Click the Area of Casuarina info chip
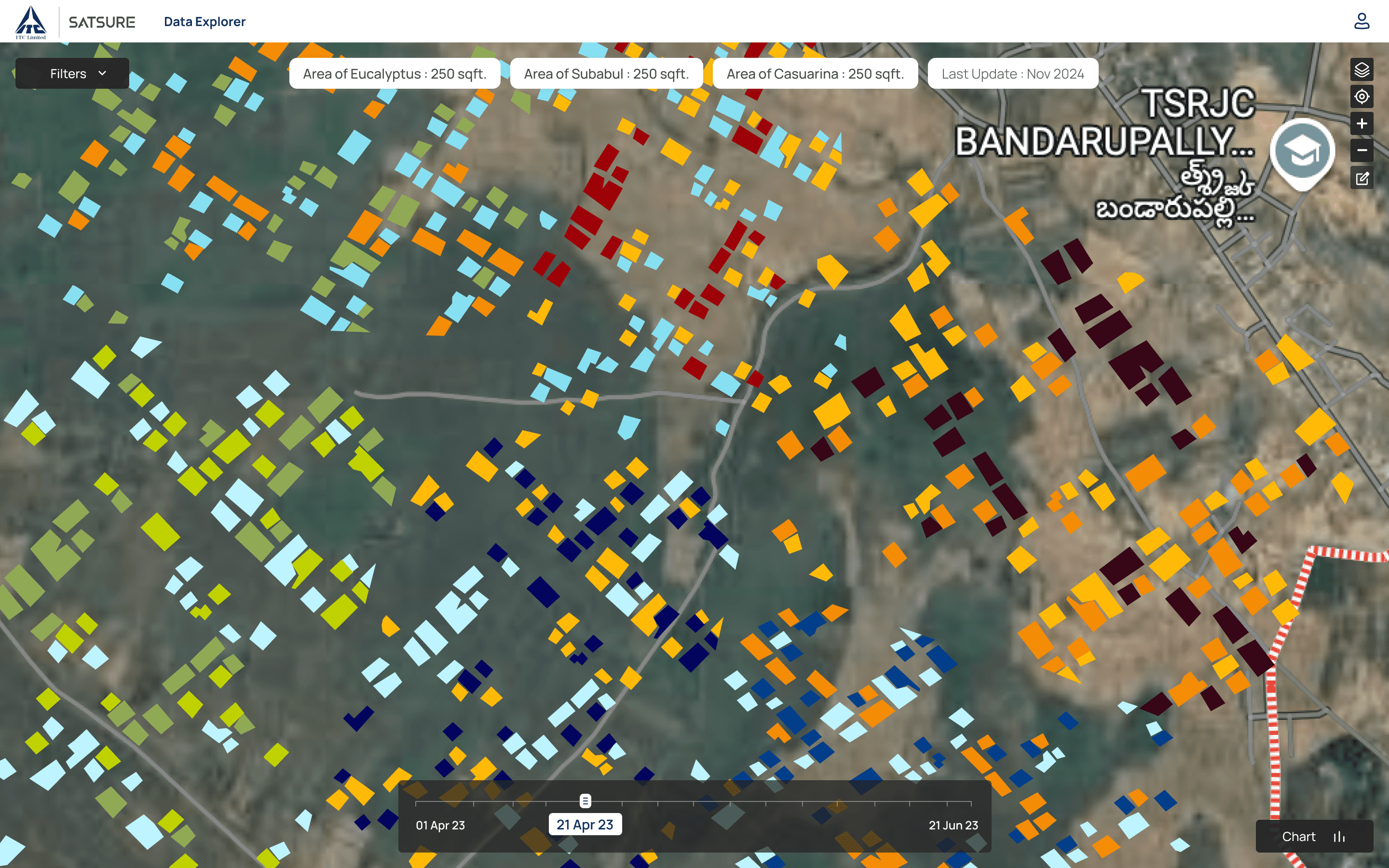Screen dimensions: 1389x868 (815, 73)
